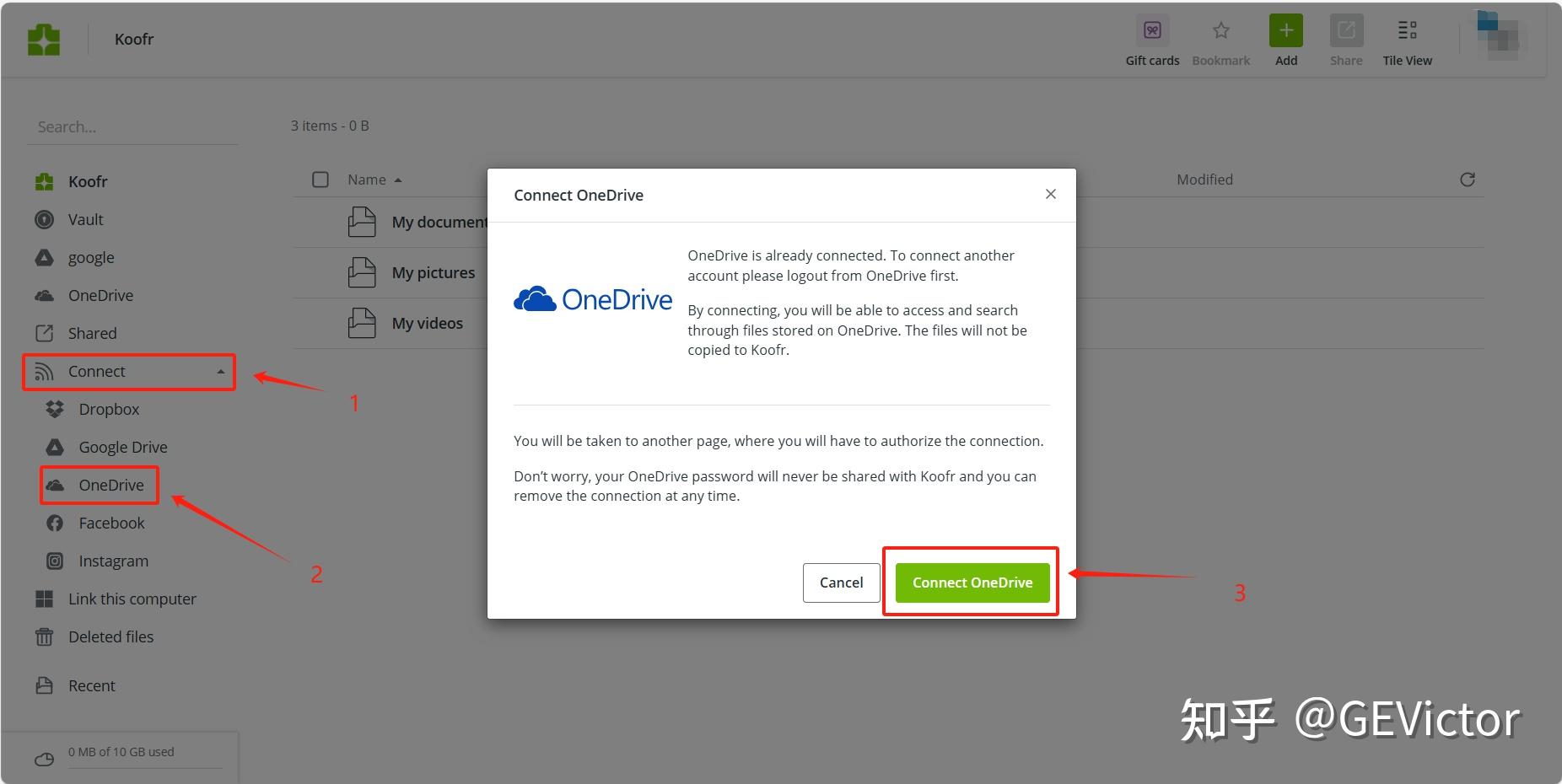Toggle the Name column sort arrow
Viewport: 1562px width, 784px height.
(398, 179)
